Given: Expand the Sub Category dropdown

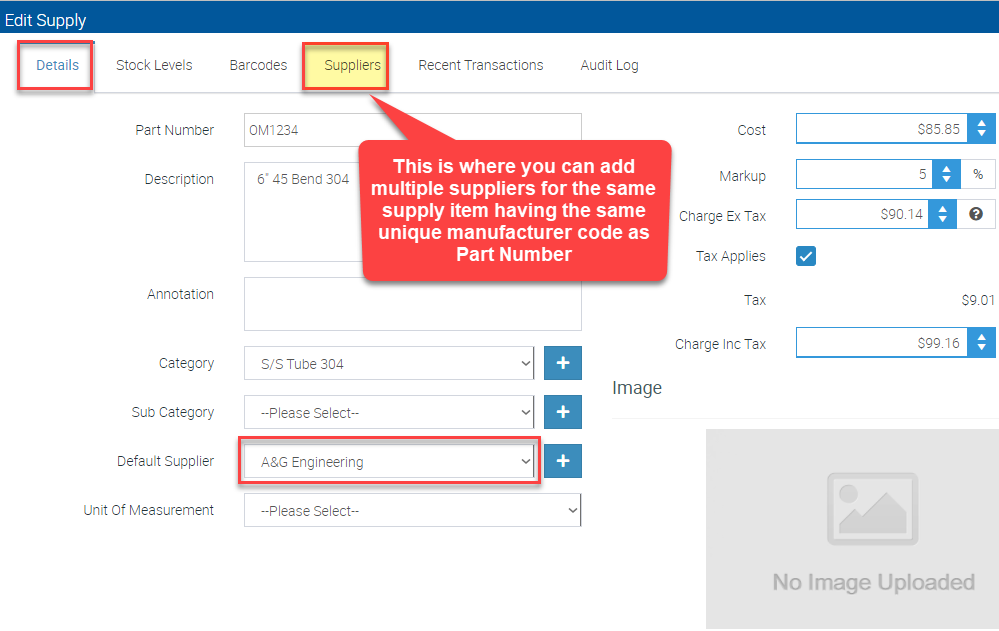Looking at the screenshot, I should tap(389, 412).
